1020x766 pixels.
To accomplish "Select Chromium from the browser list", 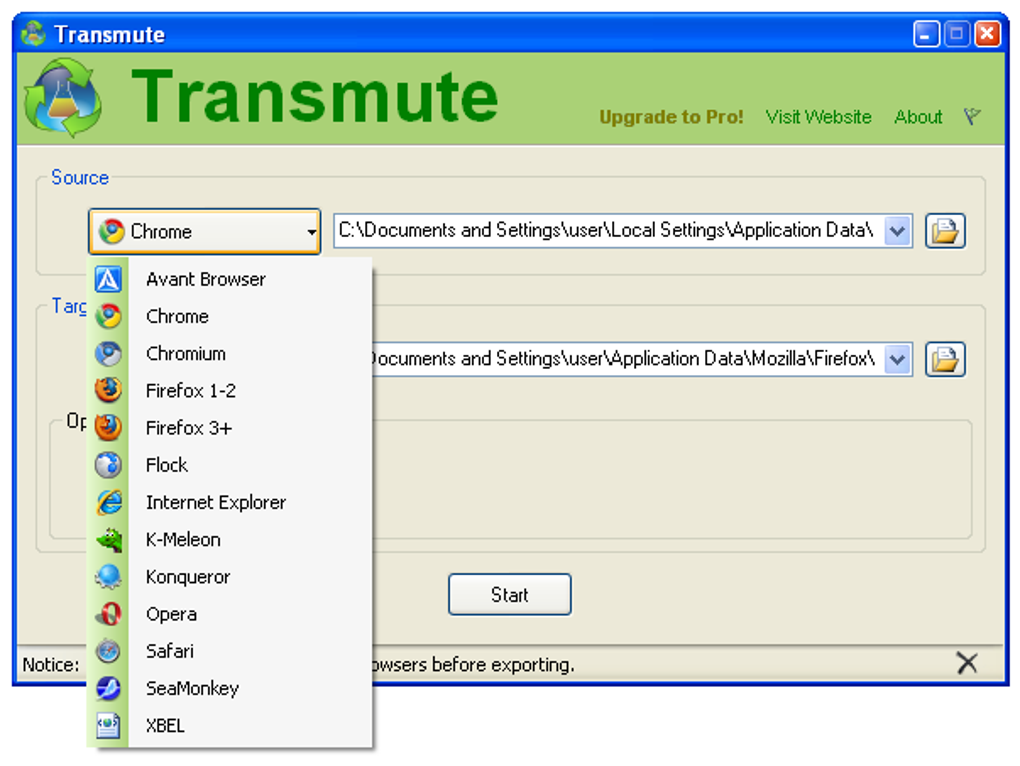I will click(x=230, y=353).
